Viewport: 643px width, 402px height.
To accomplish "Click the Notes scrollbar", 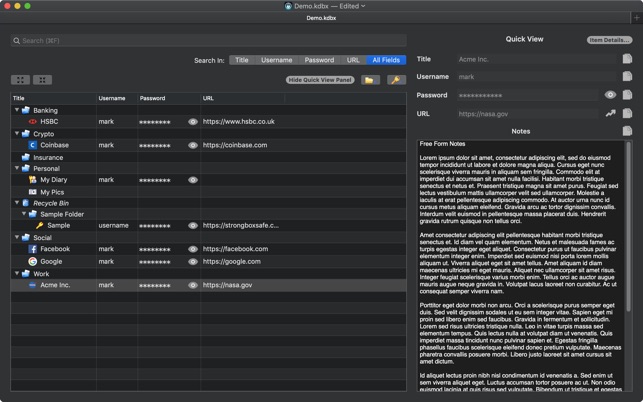I will coord(628,226).
